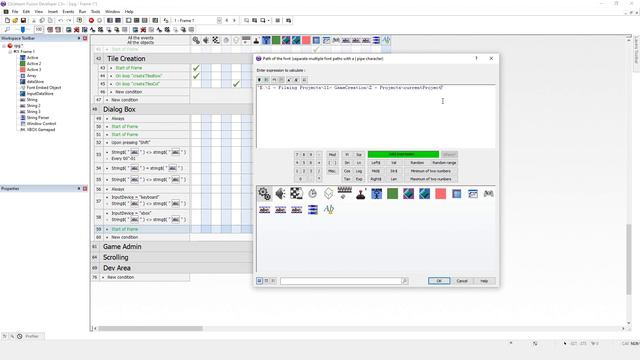This screenshot has width=640, height=360.
Task: Click the search magnifier icon in dialog
Action: click(404, 281)
